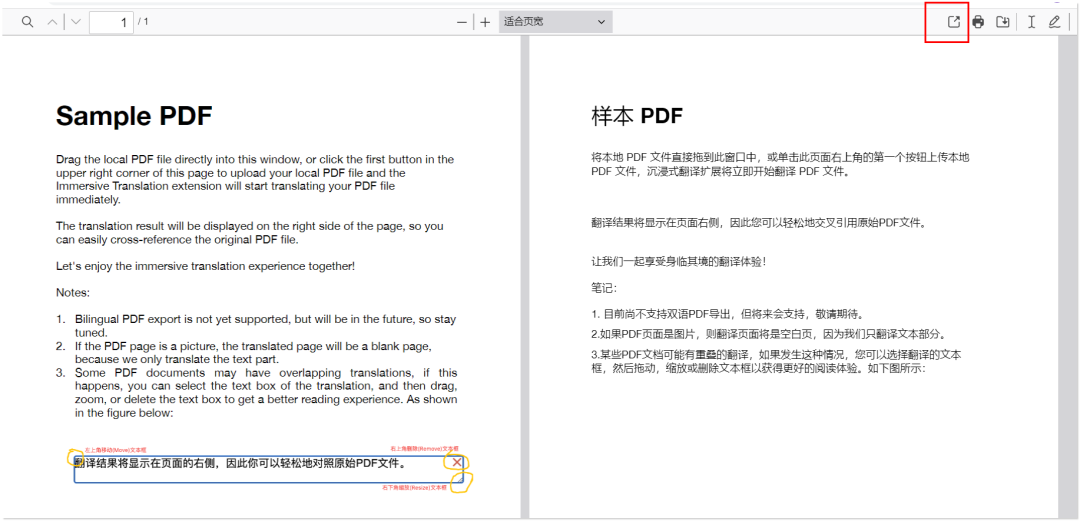This screenshot has height=521, width=1080.
Task: Go to previous page with up arrow
Action: [52, 22]
